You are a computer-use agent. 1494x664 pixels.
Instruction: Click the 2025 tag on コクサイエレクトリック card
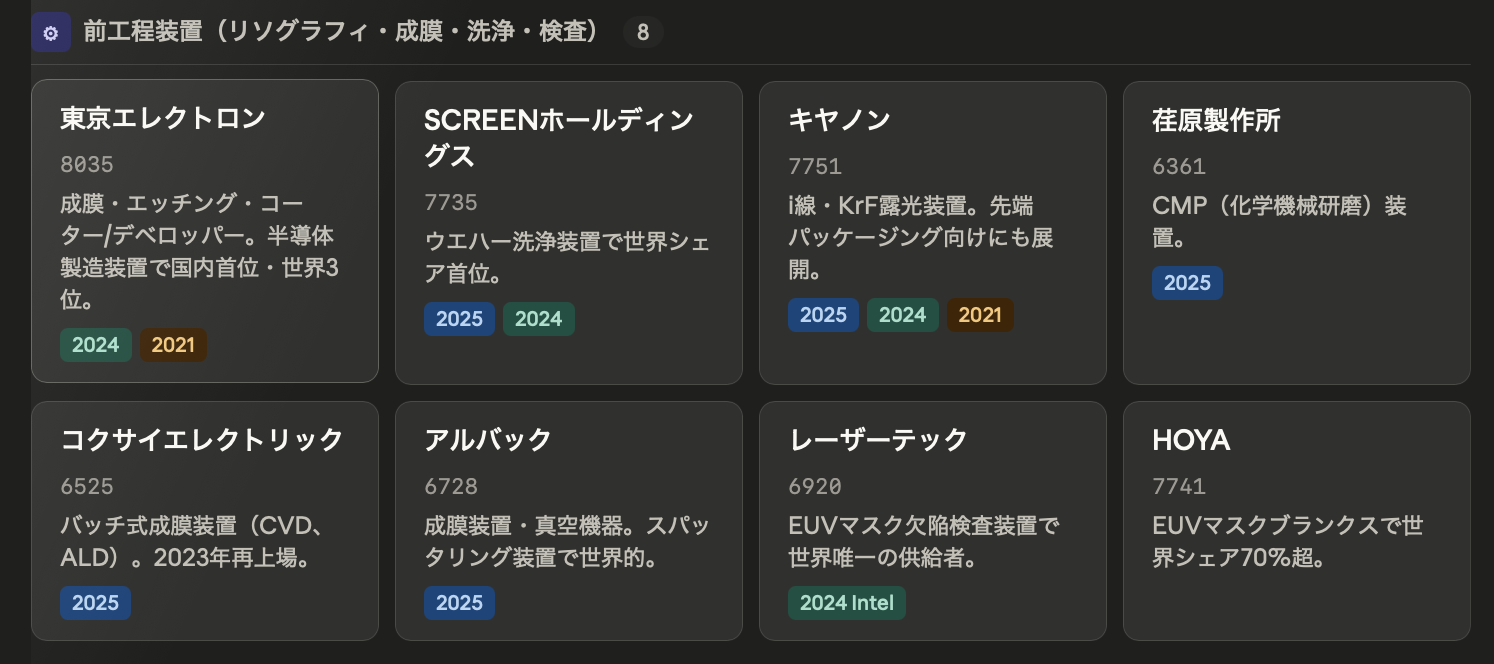[x=96, y=603]
